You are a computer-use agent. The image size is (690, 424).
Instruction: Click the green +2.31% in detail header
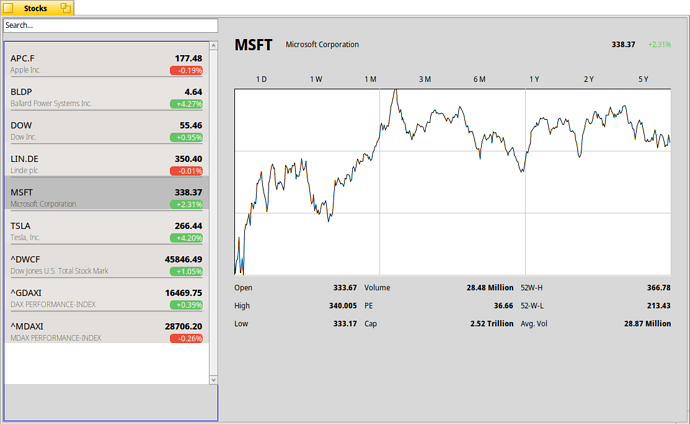660,44
